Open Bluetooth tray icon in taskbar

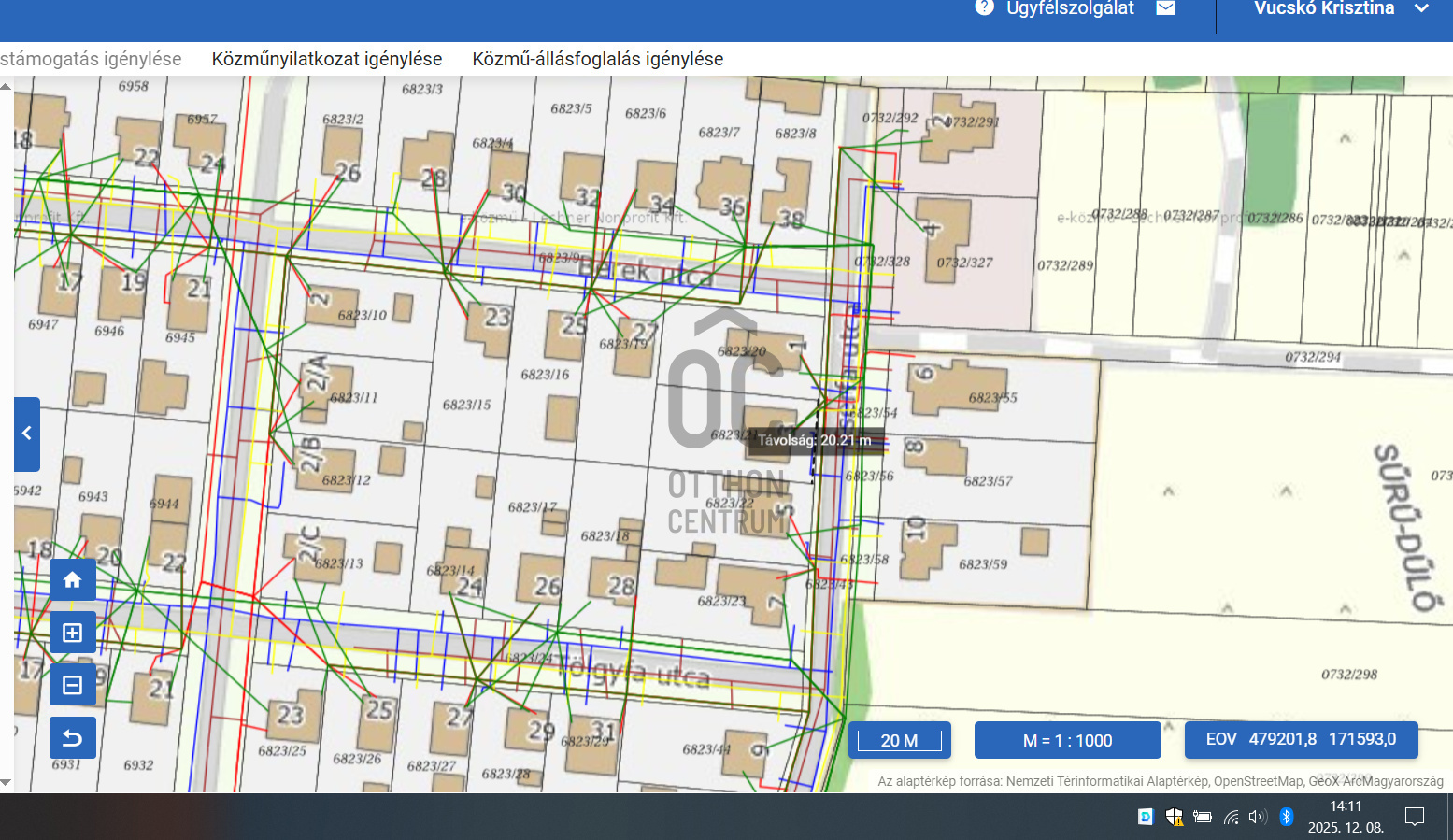(1286, 817)
